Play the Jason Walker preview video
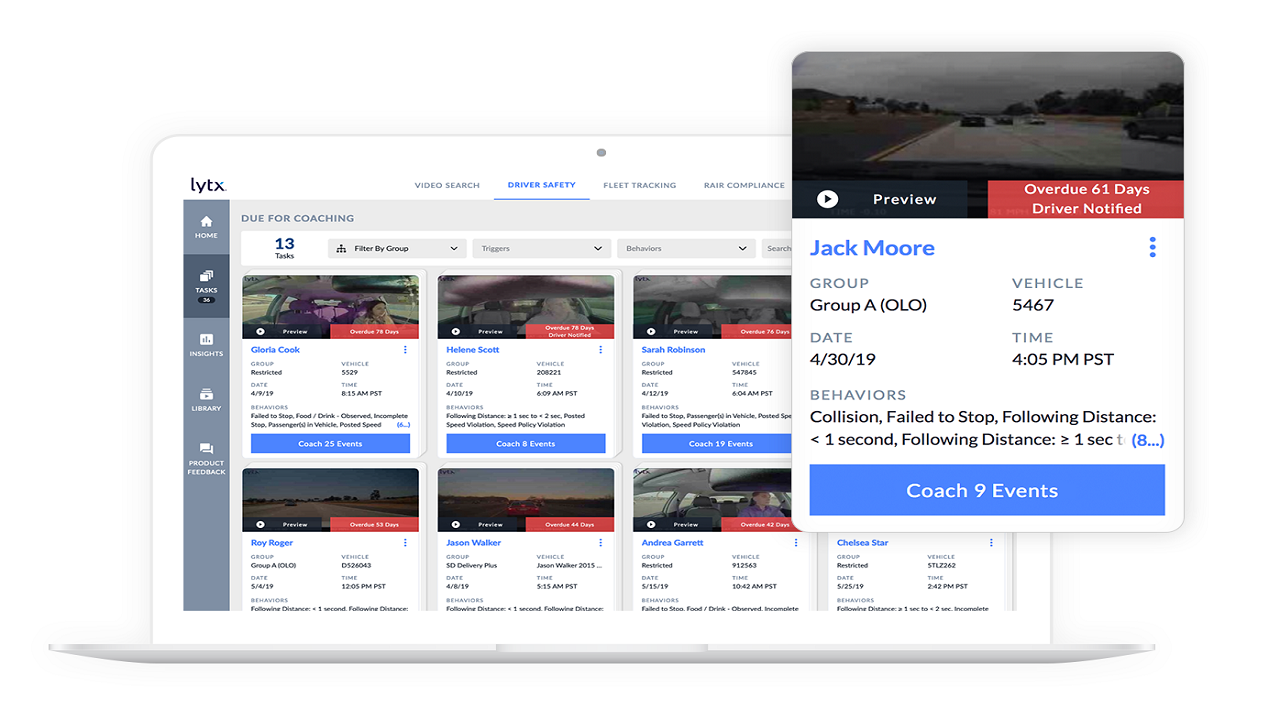 (x=456, y=524)
